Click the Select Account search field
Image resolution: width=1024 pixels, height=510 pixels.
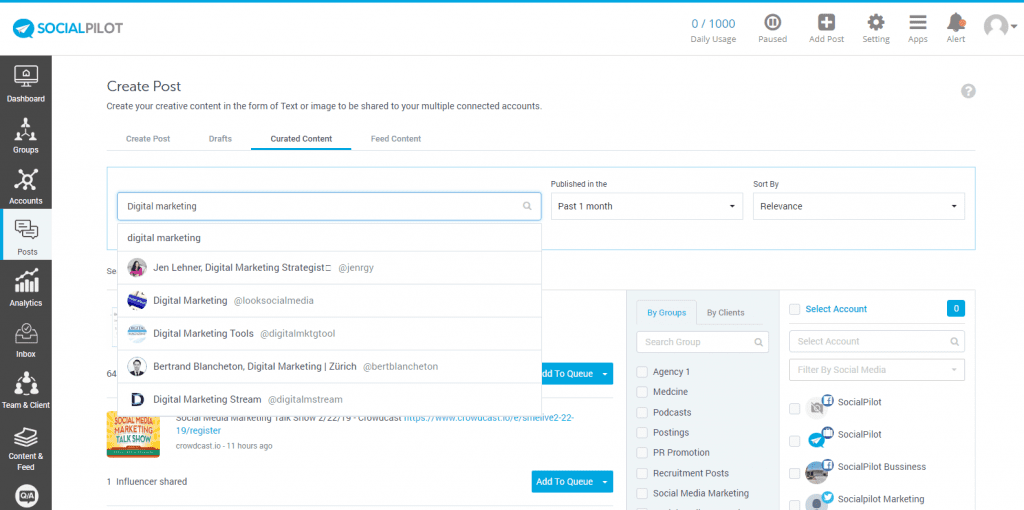(x=877, y=342)
